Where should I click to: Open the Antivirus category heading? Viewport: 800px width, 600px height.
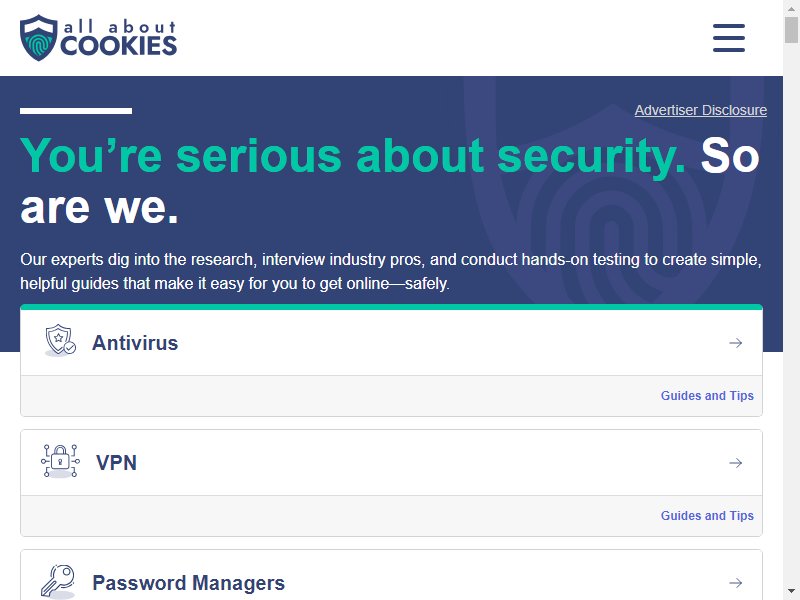pos(135,343)
